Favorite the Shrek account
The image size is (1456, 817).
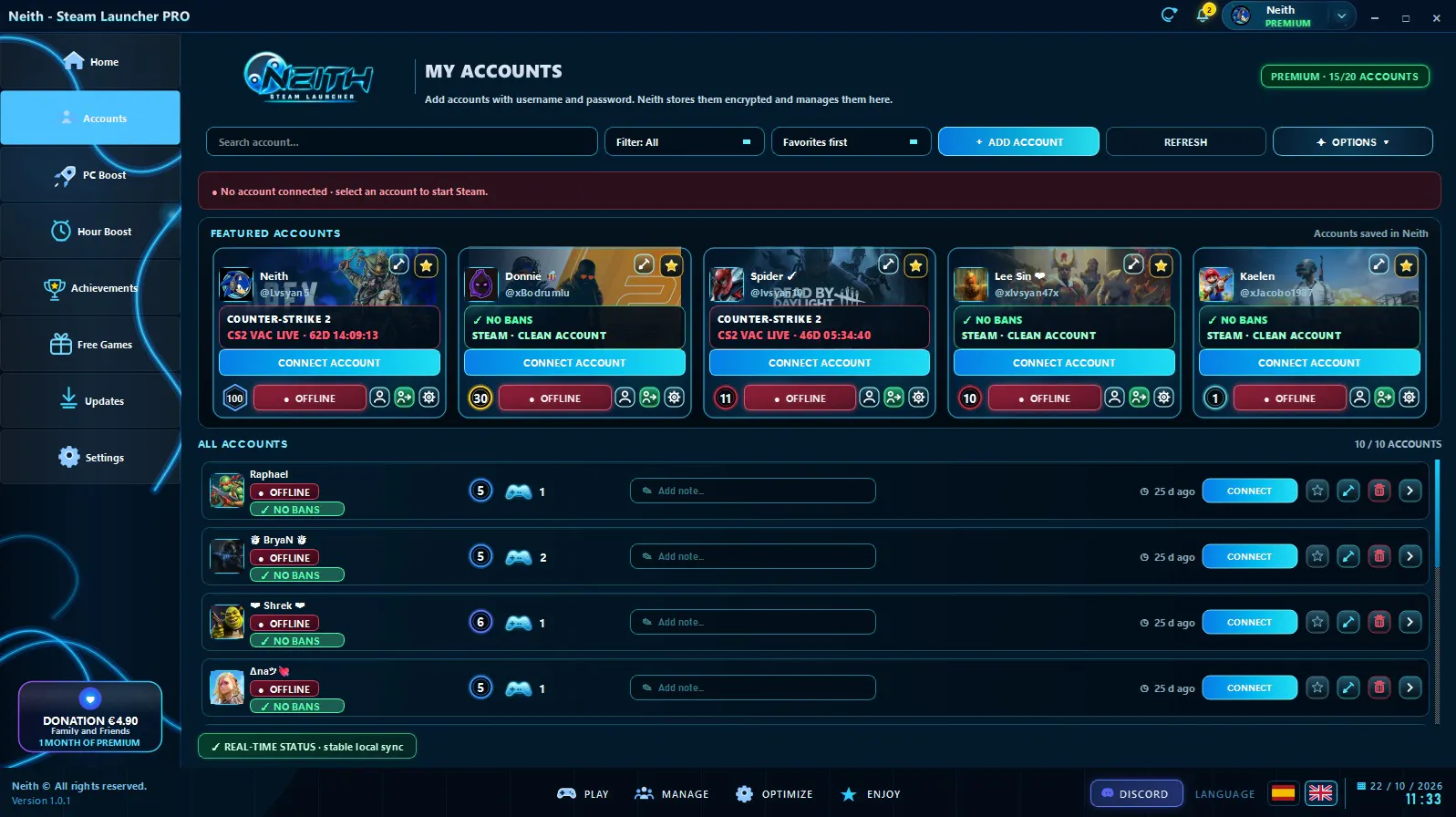1317,622
